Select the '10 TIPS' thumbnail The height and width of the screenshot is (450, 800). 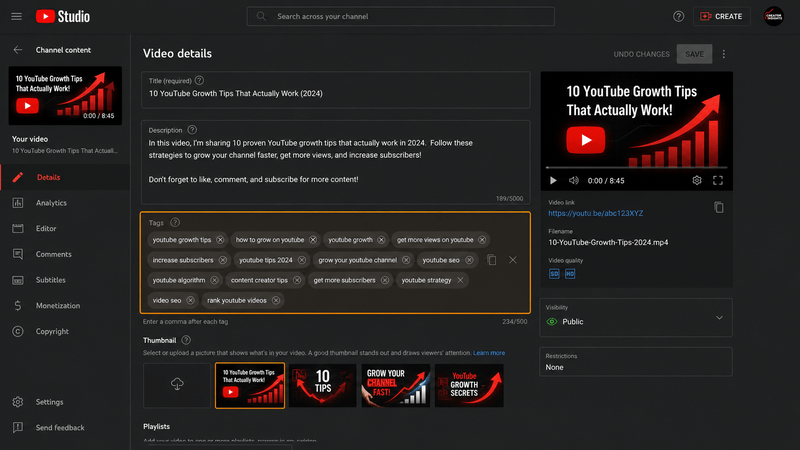click(x=322, y=385)
